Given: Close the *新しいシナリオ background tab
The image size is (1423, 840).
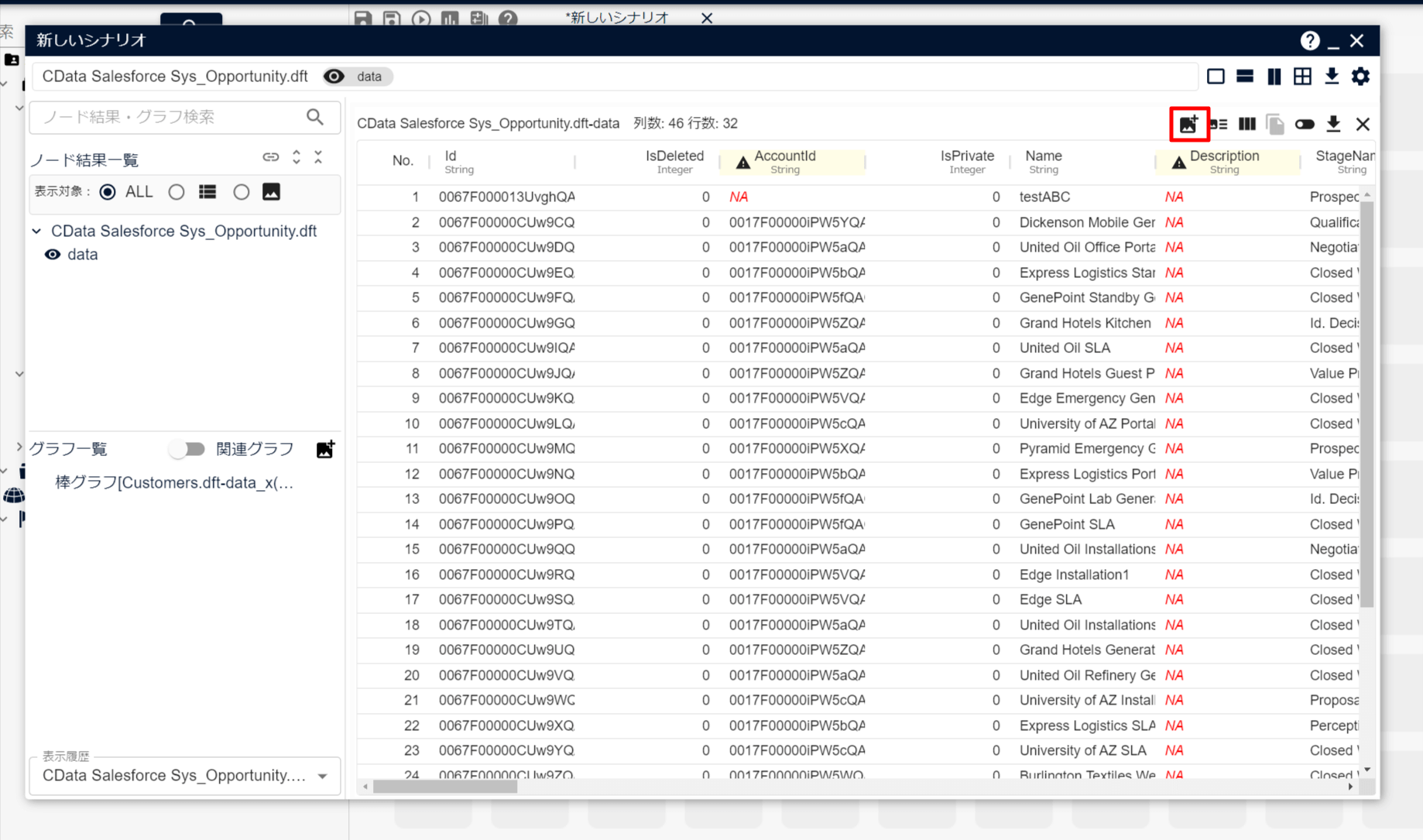Looking at the screenshot, I should coord(707,18).
